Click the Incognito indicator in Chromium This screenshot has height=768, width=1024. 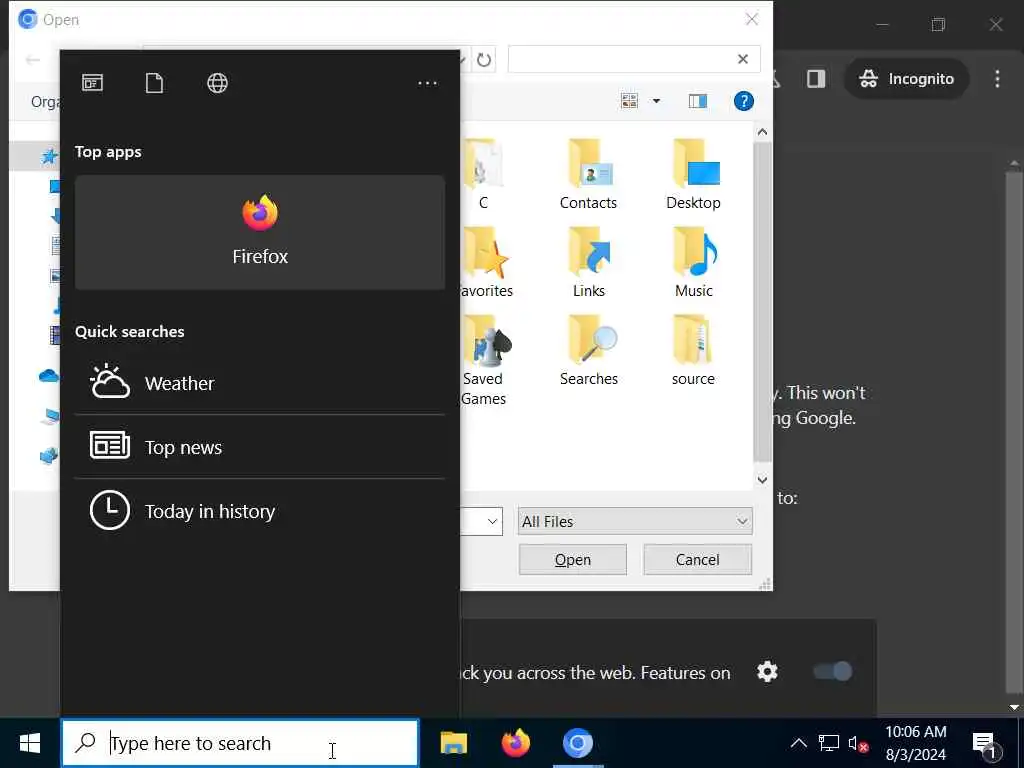click(906, 78)
